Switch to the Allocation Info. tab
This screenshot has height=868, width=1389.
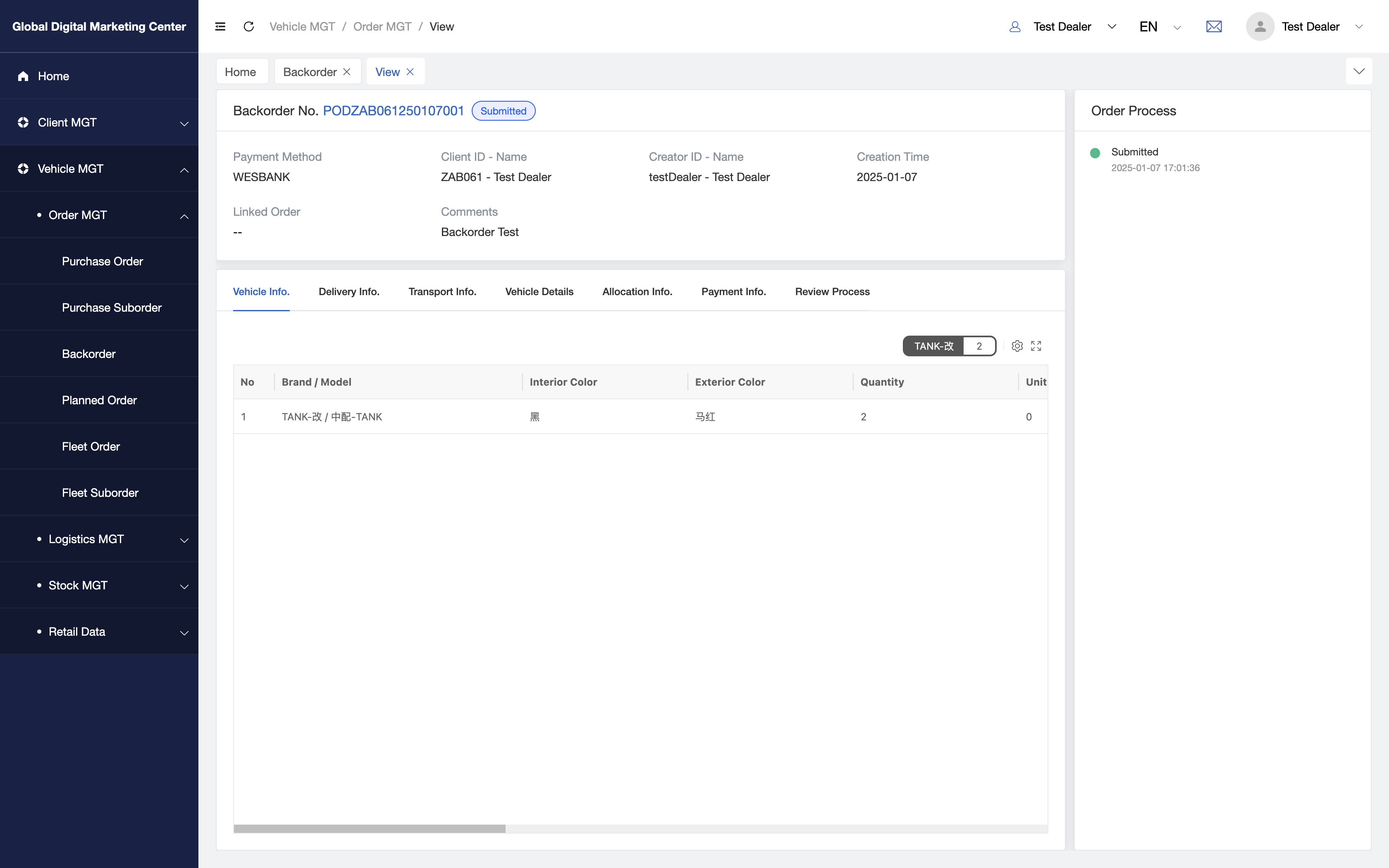pyautogui.click(x=637, y=292)
